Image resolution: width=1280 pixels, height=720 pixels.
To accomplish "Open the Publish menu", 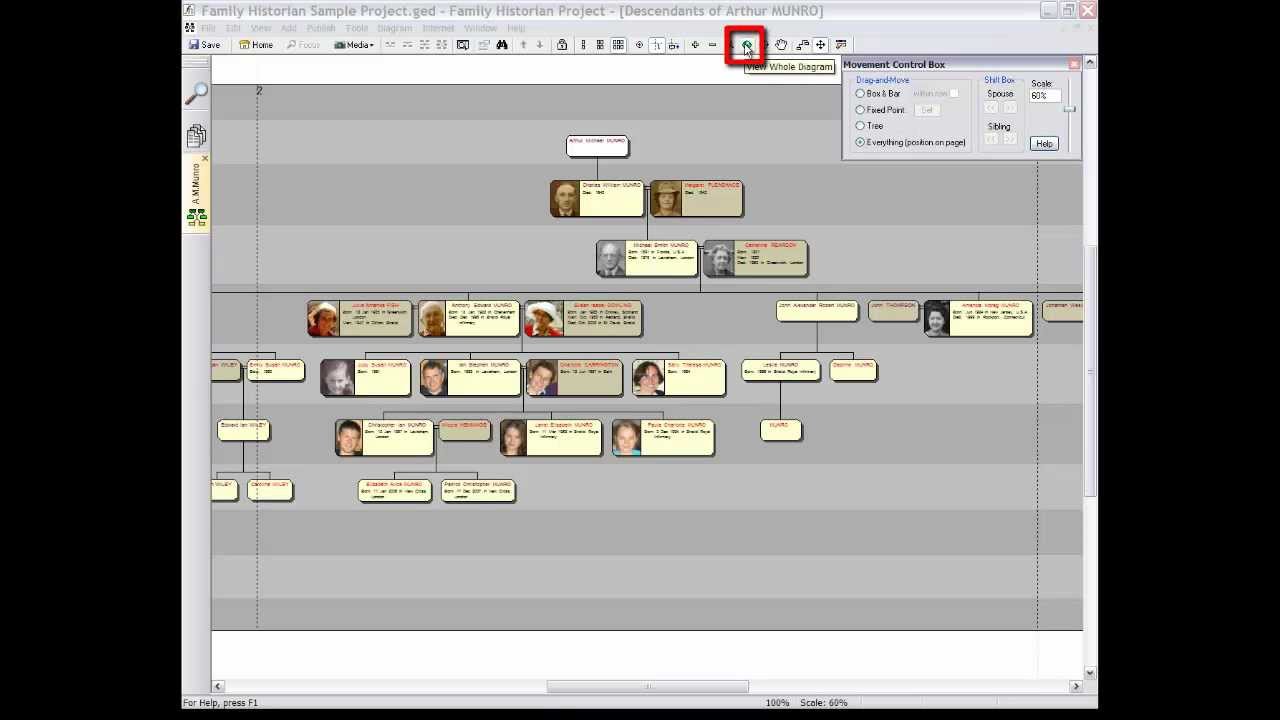I will click(321, 28).
